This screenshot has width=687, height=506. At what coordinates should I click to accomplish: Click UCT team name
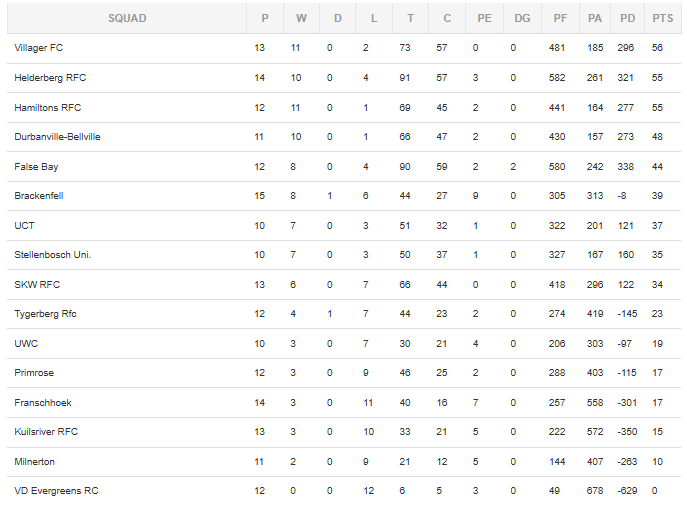tap(24, 226)
